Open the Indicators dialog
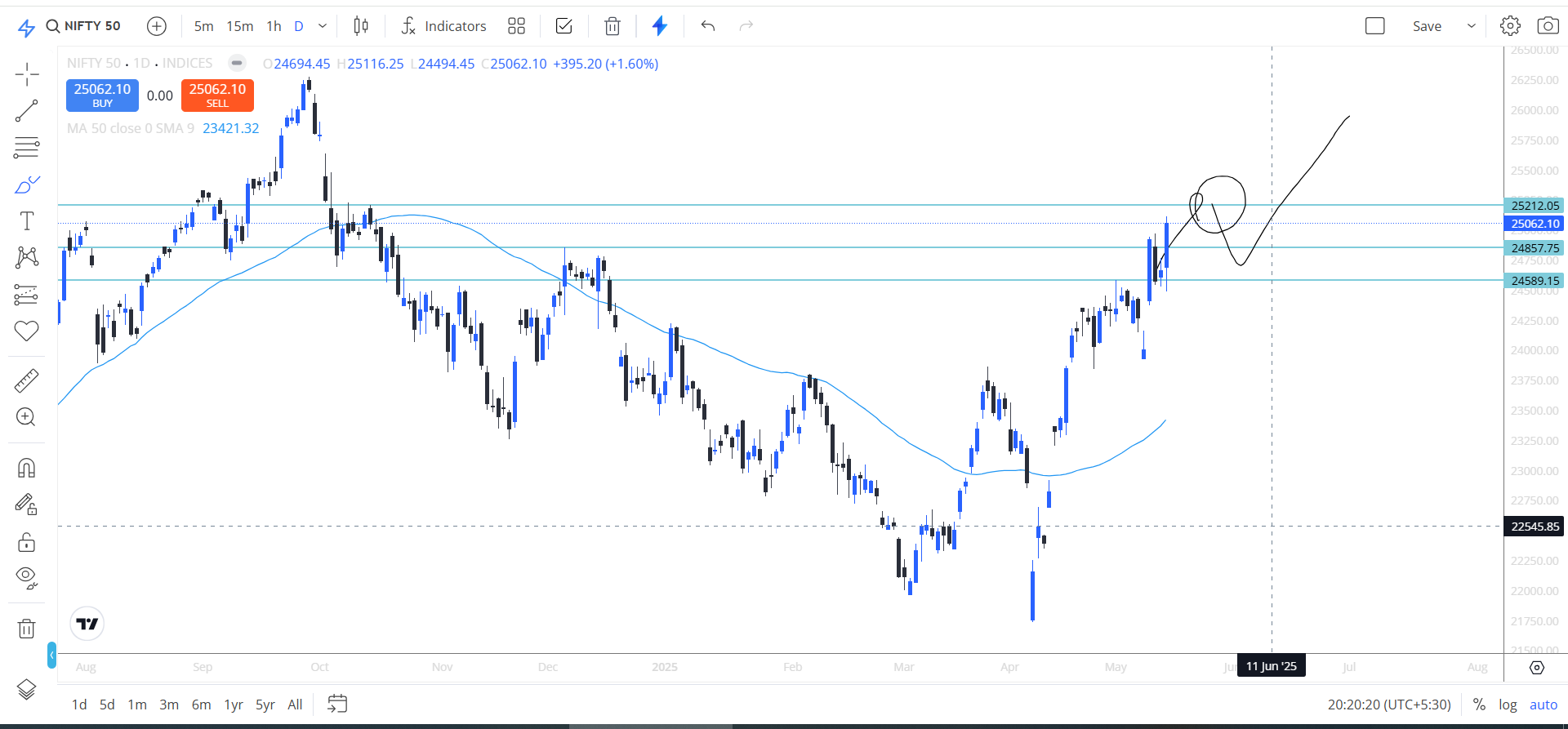The width and height of the screenshot is (1568, 729). coord(443,26)
